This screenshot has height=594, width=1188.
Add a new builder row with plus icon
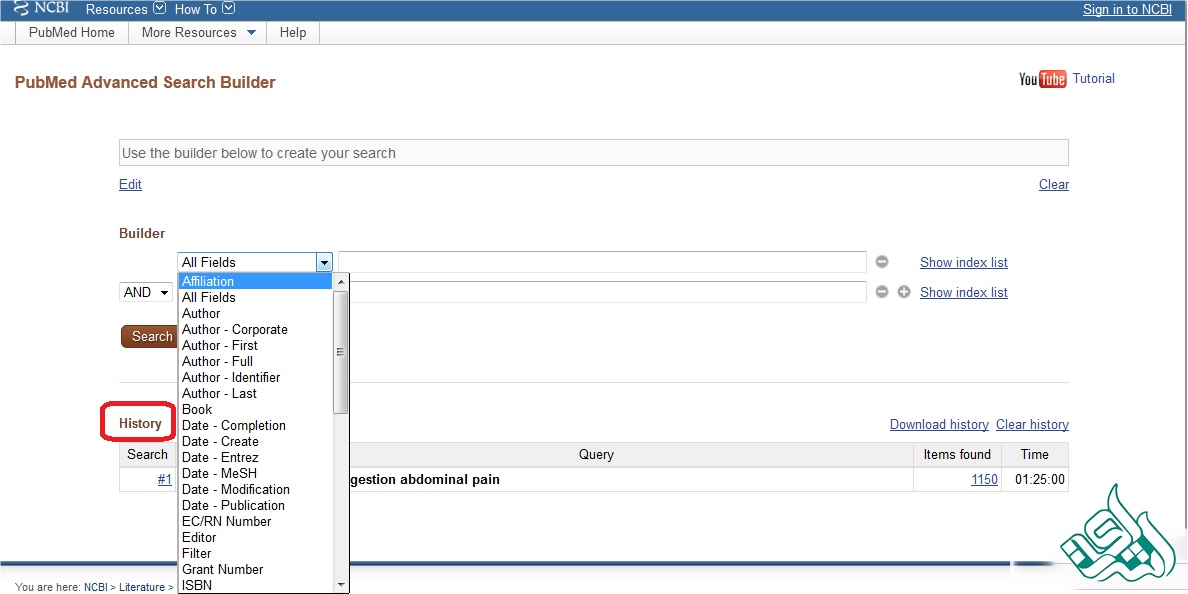(904, 292)
